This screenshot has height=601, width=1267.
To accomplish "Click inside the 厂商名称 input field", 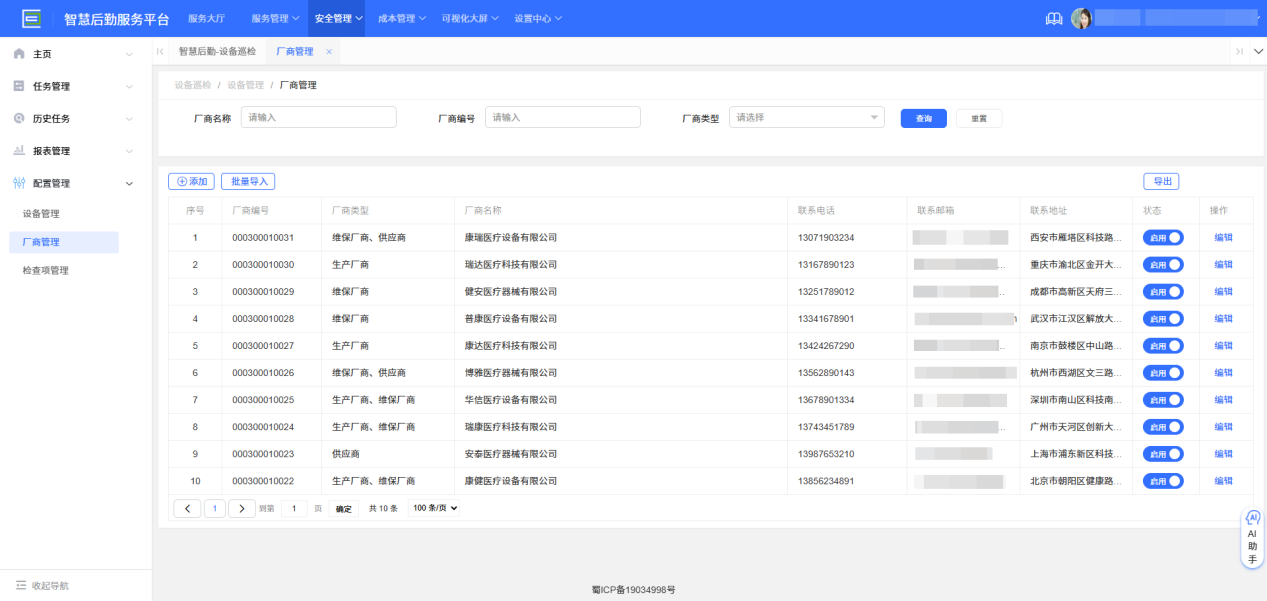I will pyautogui.click(x=318, y=117).
